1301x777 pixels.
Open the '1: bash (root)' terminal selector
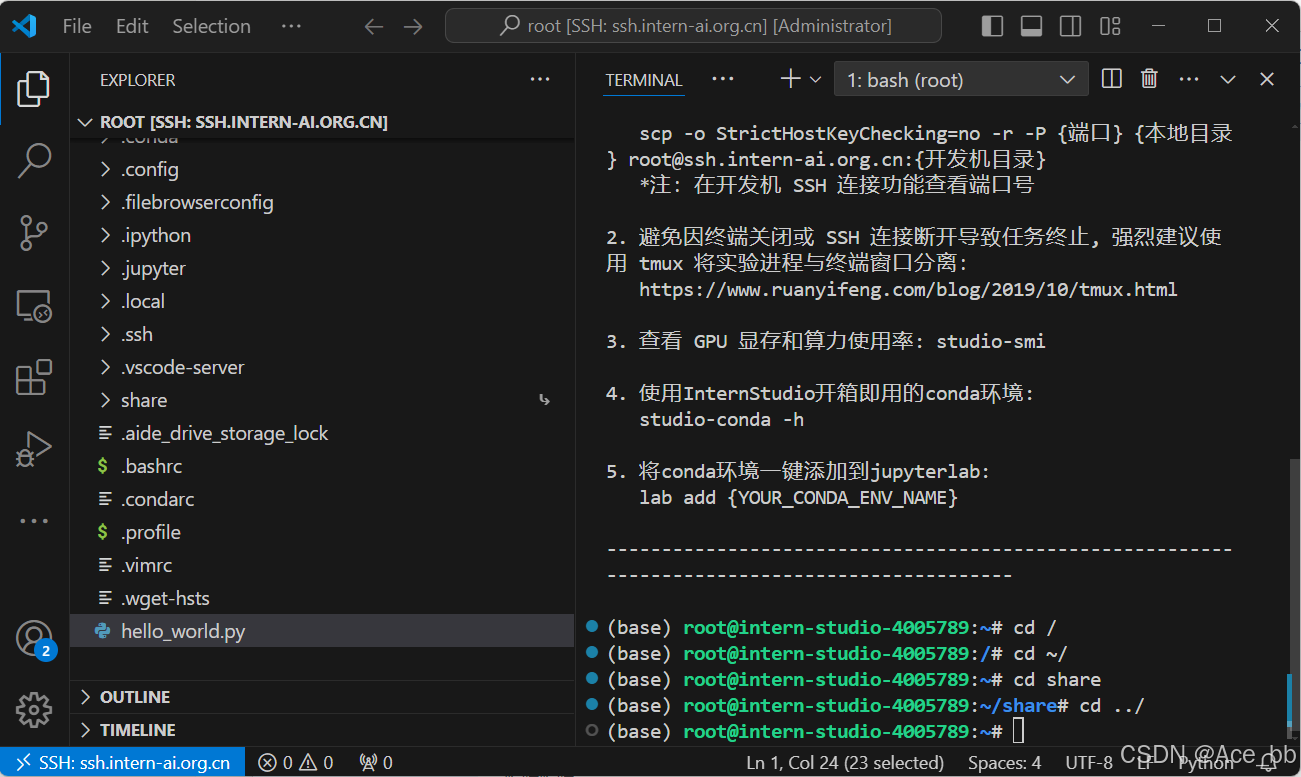coord(961,80)
